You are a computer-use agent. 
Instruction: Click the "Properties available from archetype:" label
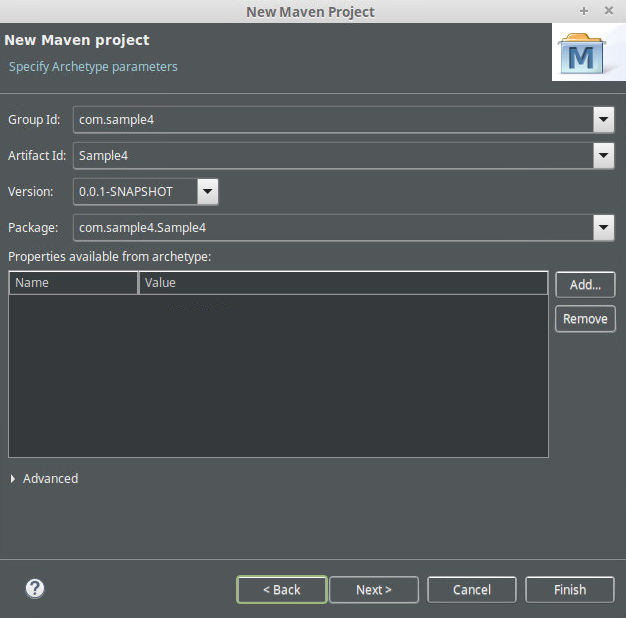(109, 257)
